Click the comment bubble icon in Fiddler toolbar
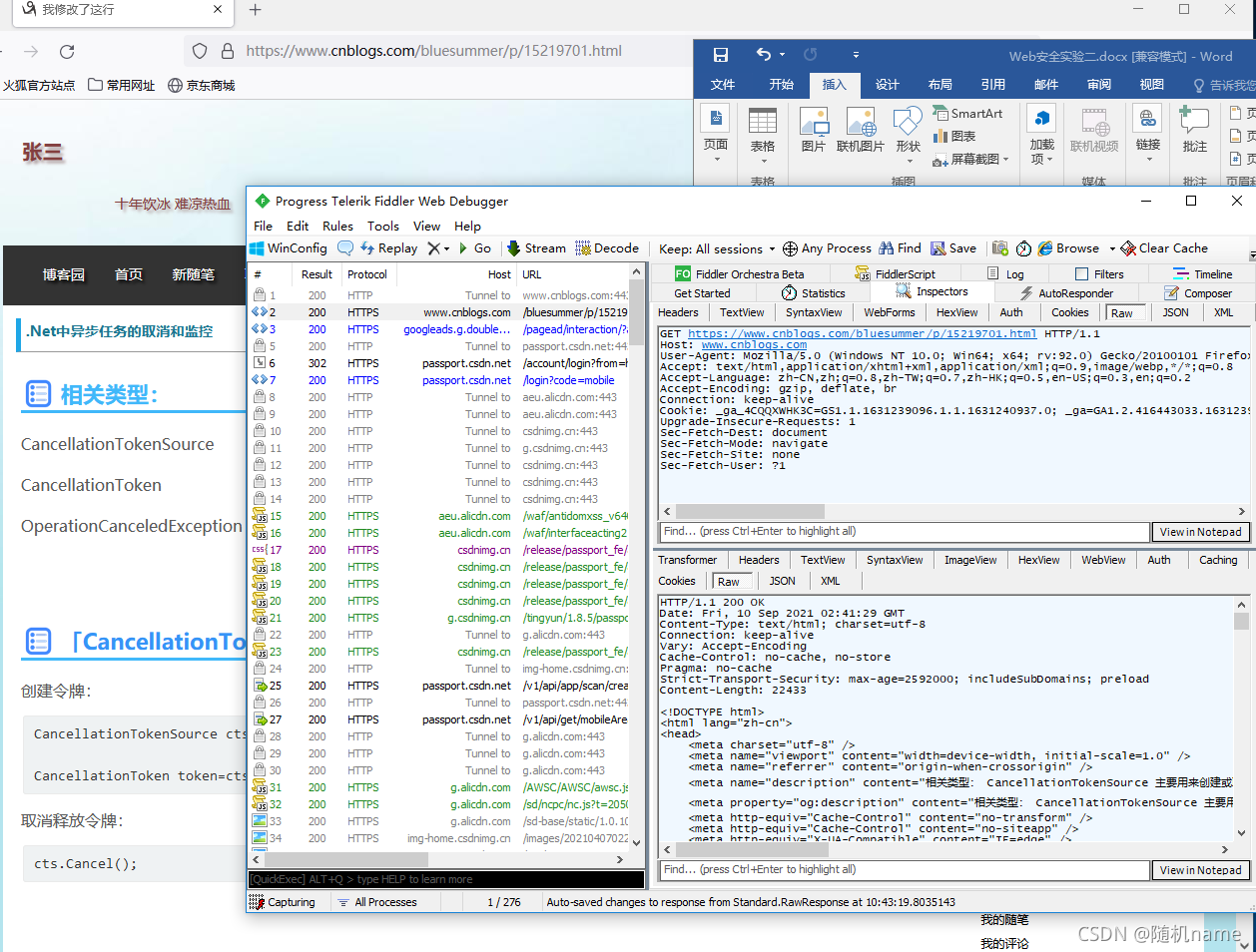Viewport: 1256px width, 952px height. (345, 248)
